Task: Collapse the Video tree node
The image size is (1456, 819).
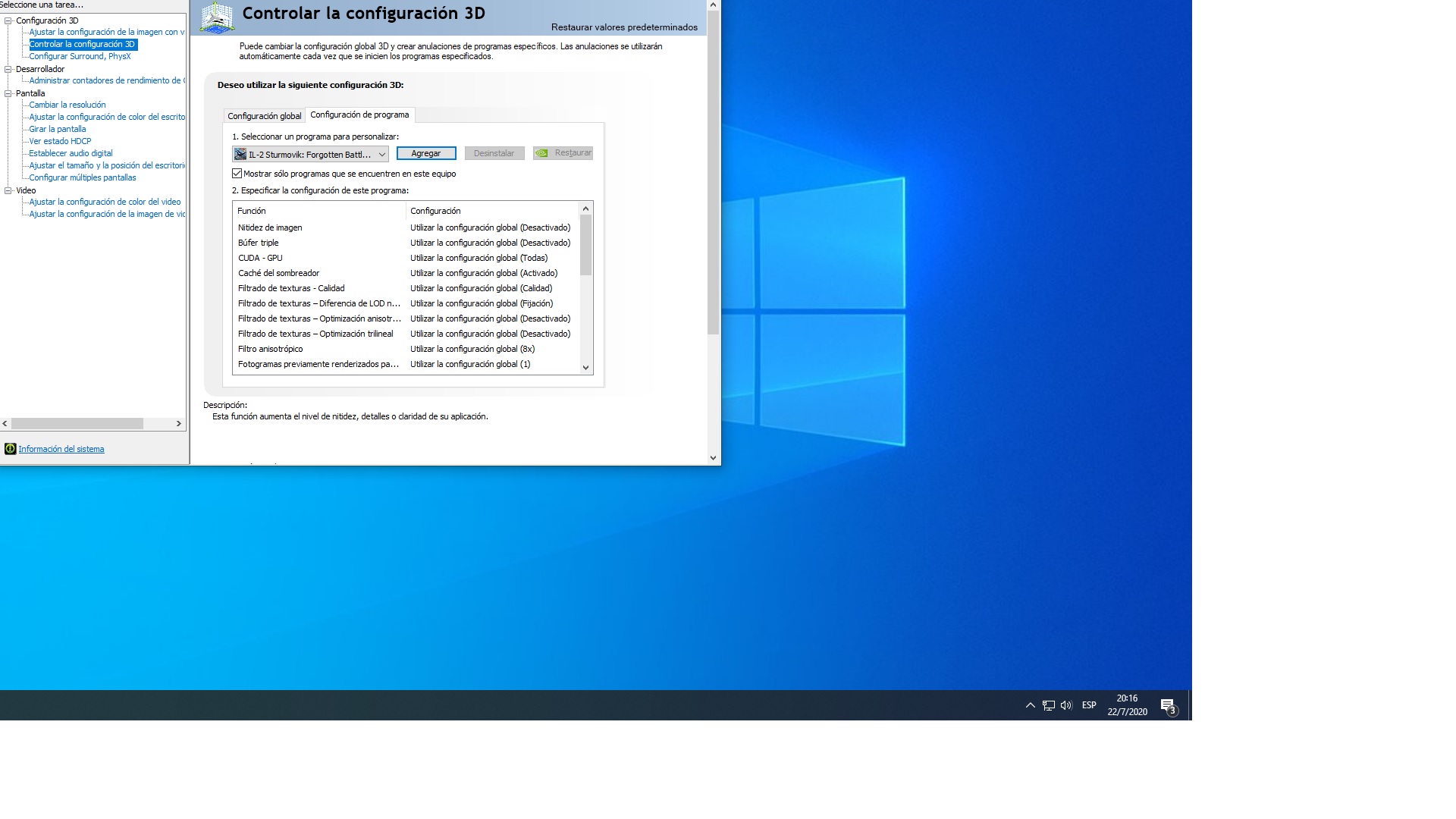Action: (8, 190)
